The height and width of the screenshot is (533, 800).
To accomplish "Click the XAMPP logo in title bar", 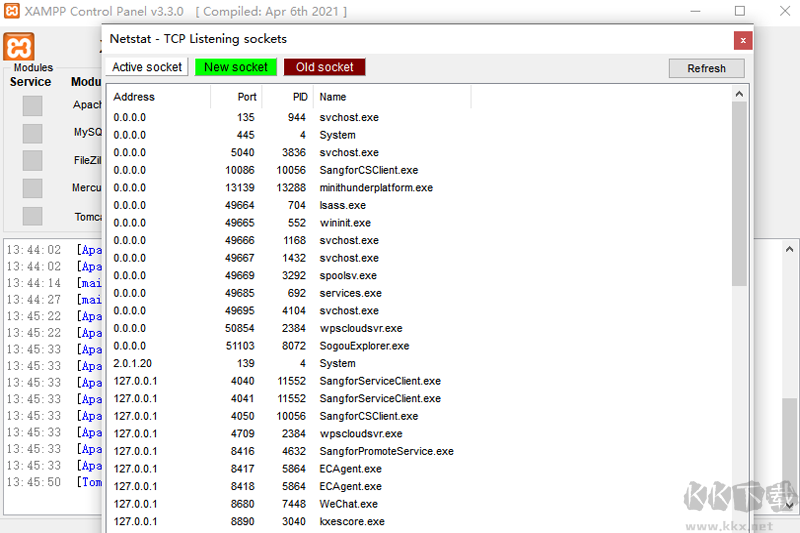I will point(12,11).
